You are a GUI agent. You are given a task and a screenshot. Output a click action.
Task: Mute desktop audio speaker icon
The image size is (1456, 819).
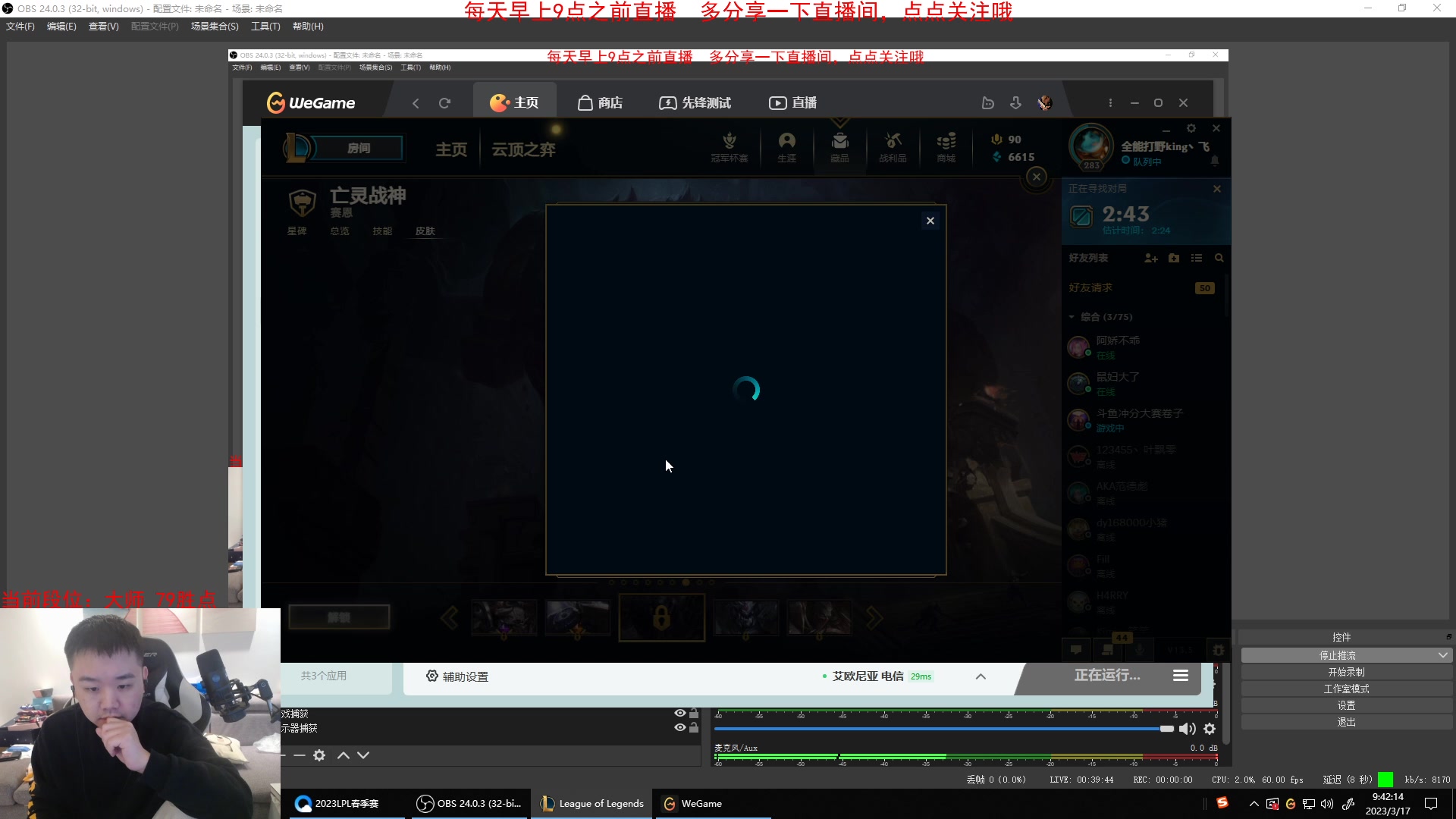1187,729
